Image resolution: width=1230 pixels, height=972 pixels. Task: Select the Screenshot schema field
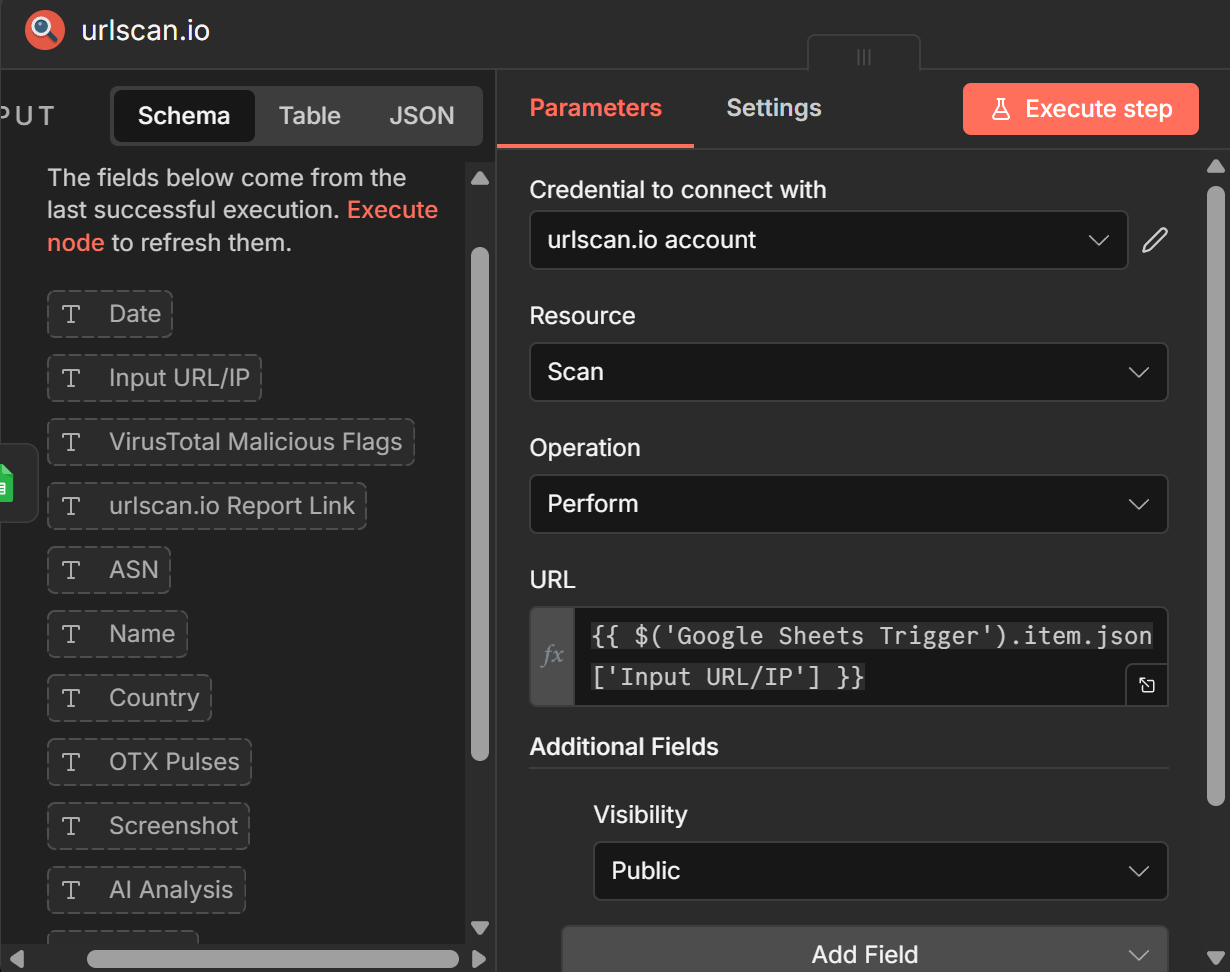pos(148,826)
